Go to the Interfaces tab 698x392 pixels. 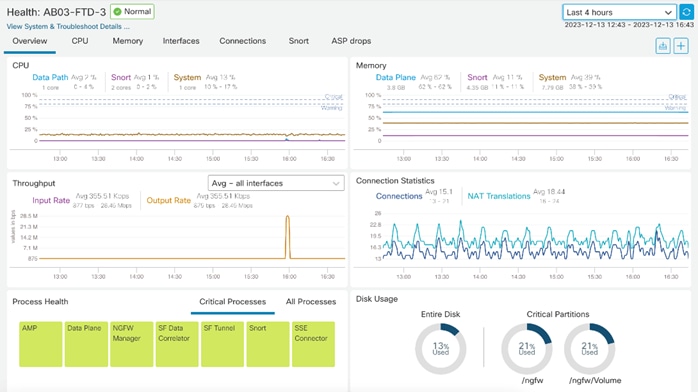tap(181, 41)
